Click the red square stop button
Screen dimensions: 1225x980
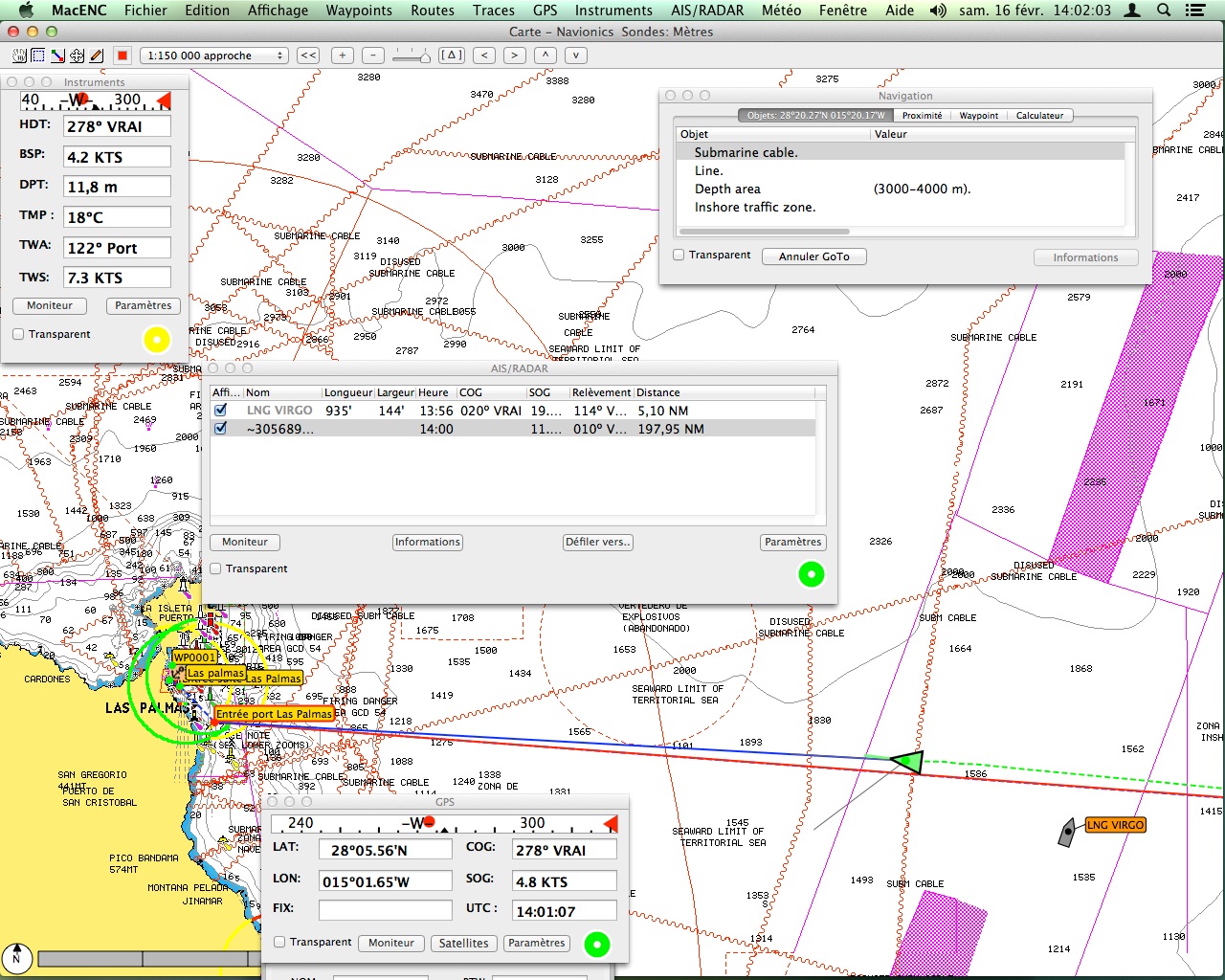click(x=122, y=56)
